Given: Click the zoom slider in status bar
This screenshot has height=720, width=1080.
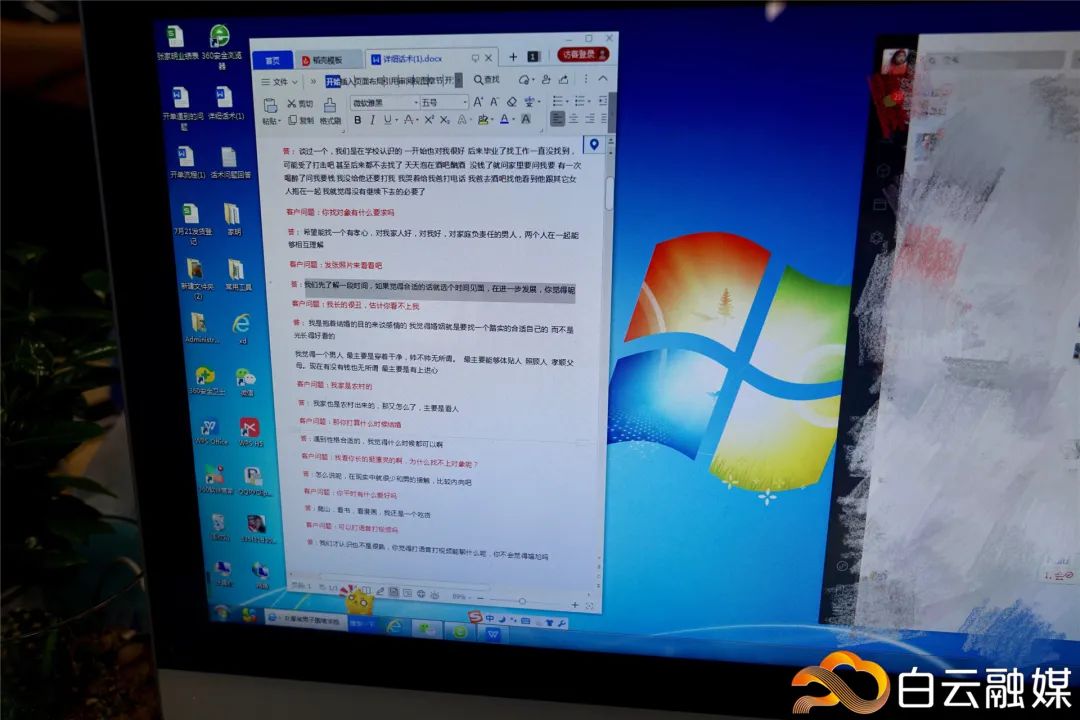Looking at the screenshot, I should (521, 600).
